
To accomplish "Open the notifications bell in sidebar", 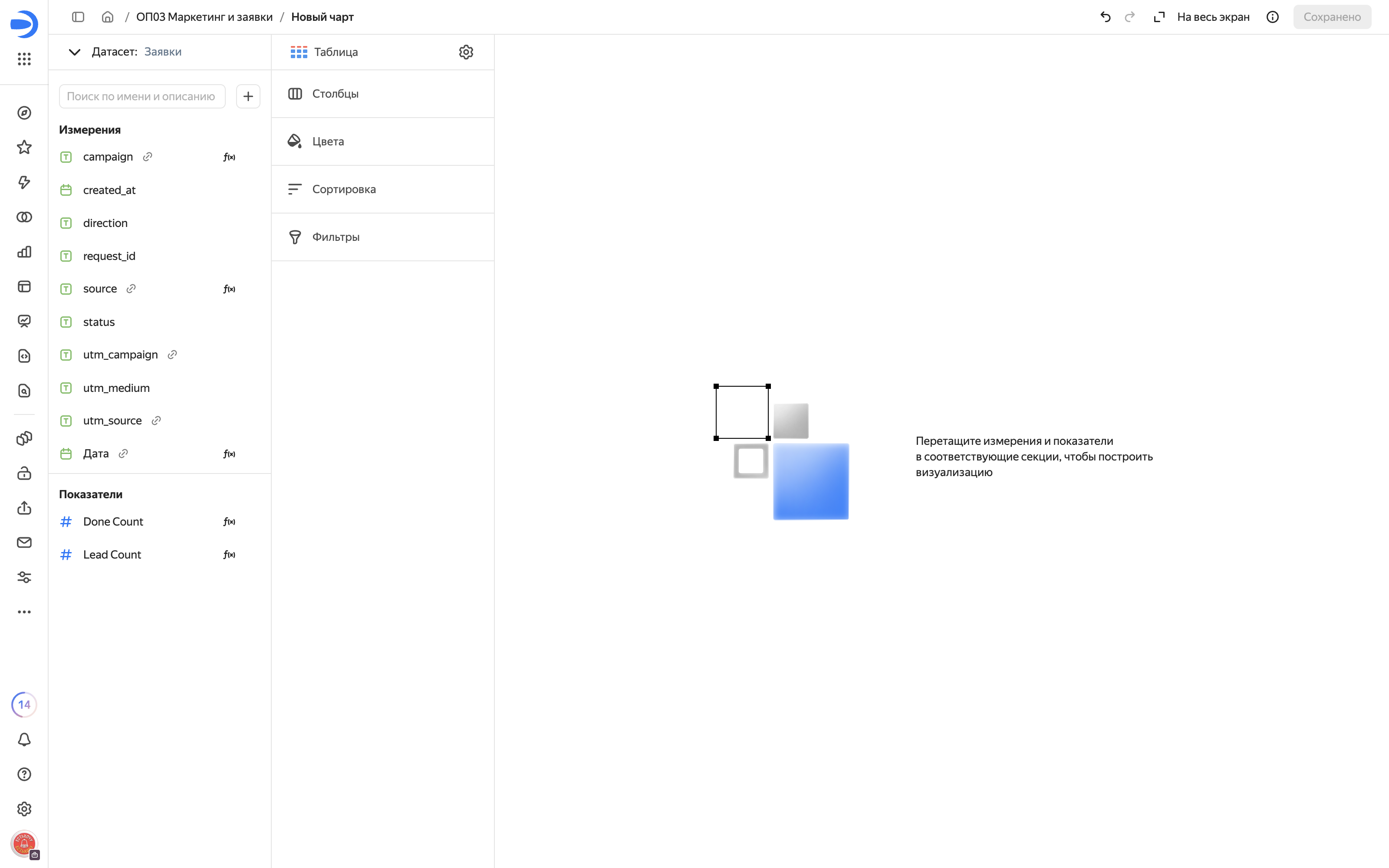I will tap(24, 740).
